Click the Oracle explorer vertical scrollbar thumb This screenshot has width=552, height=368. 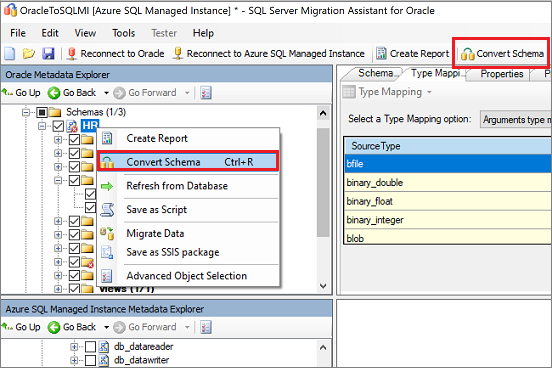[323, 182]
